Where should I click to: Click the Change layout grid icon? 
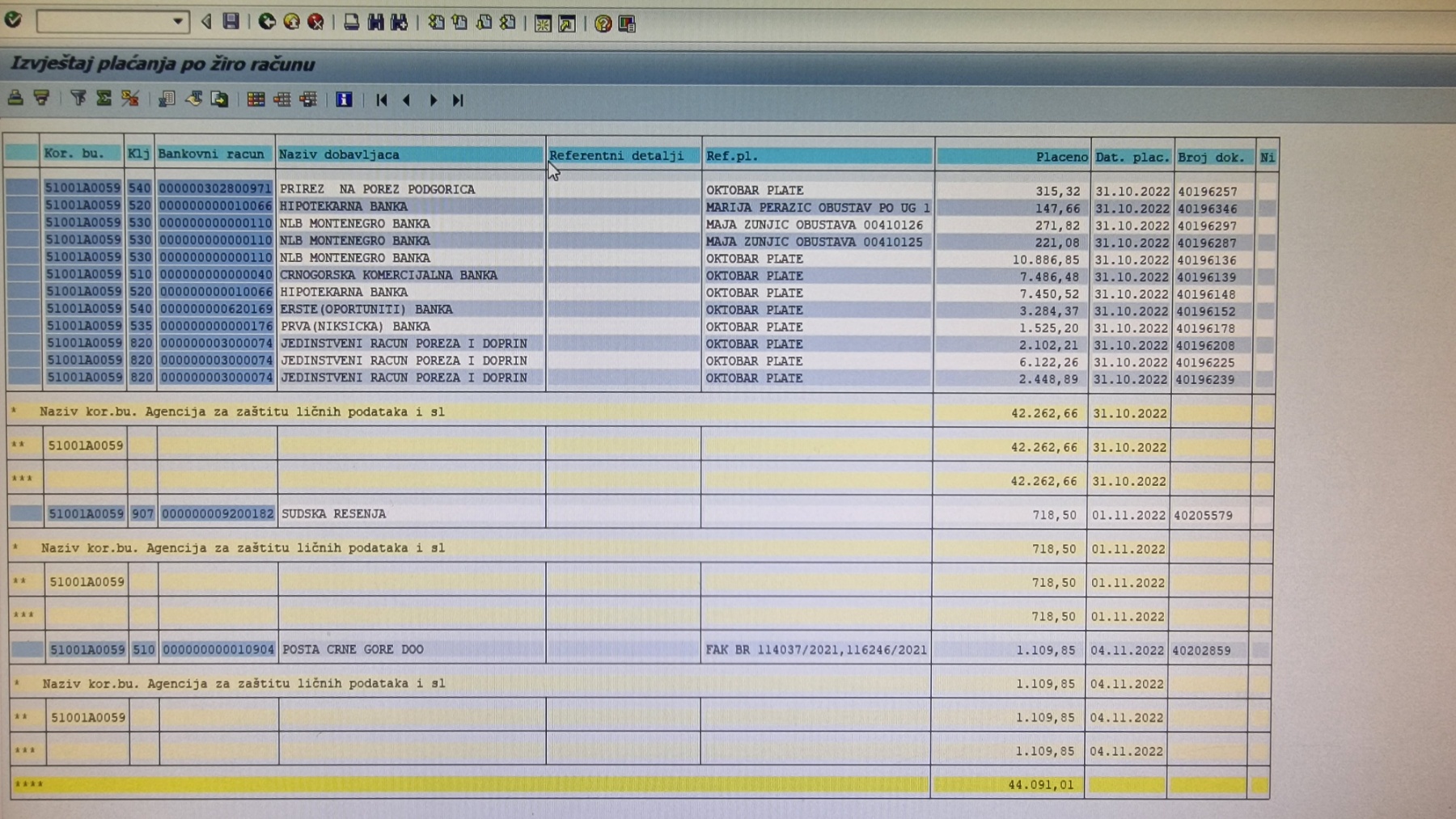click(x=256, y=99)
